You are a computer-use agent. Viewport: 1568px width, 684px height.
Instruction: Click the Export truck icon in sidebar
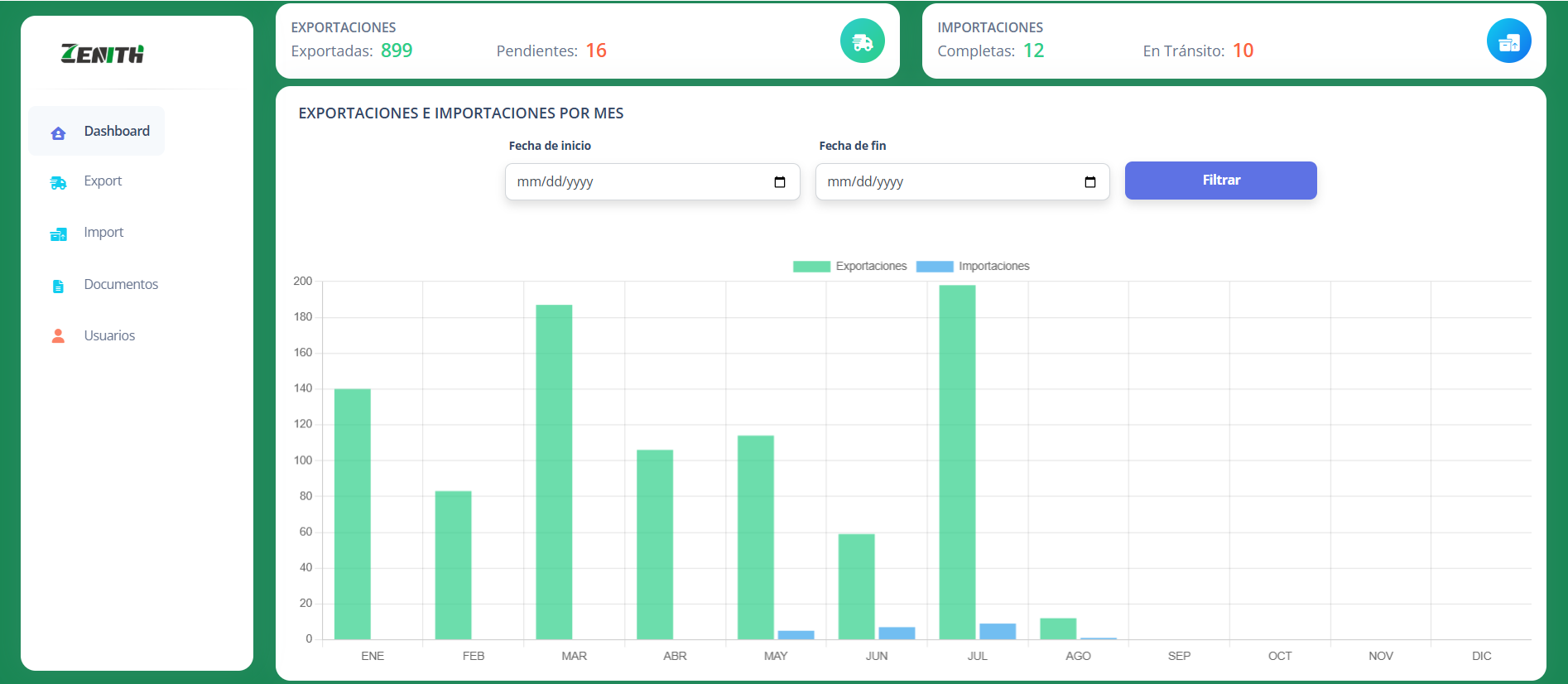tap(58, 183)
